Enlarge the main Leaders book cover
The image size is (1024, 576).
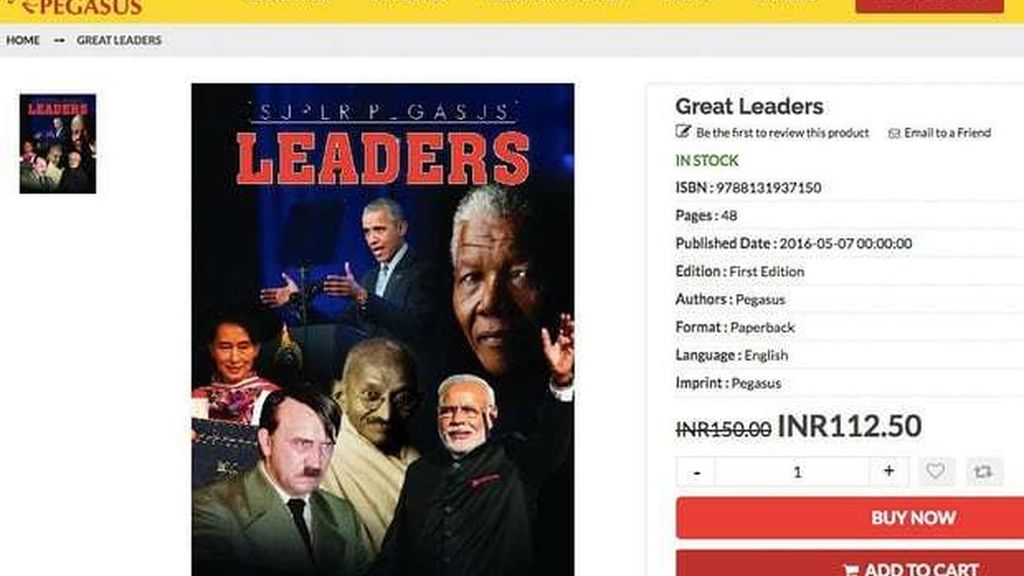click(x=383, y=329)
